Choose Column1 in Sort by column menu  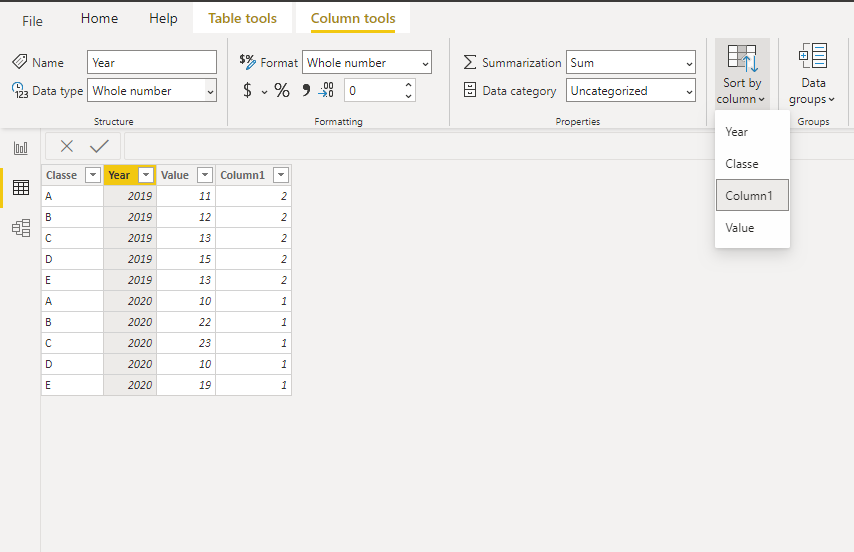752,195
